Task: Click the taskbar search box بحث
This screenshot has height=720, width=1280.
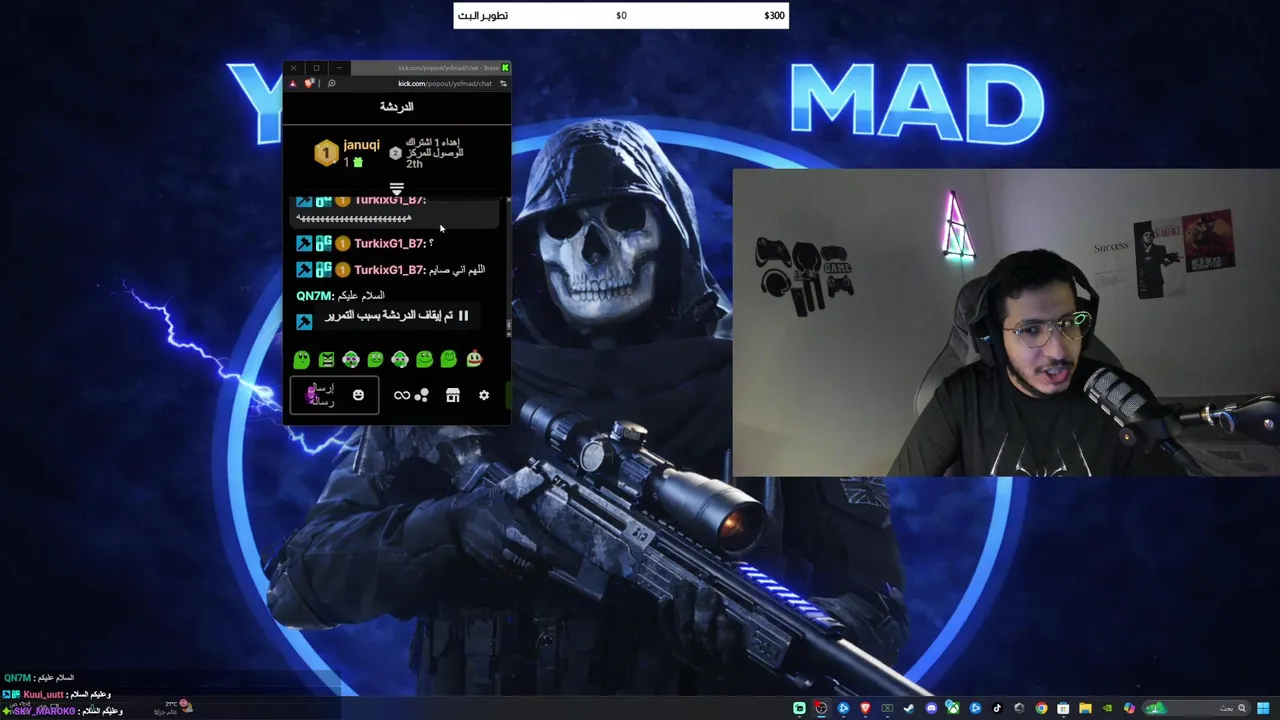Action: coord(1196,708)
